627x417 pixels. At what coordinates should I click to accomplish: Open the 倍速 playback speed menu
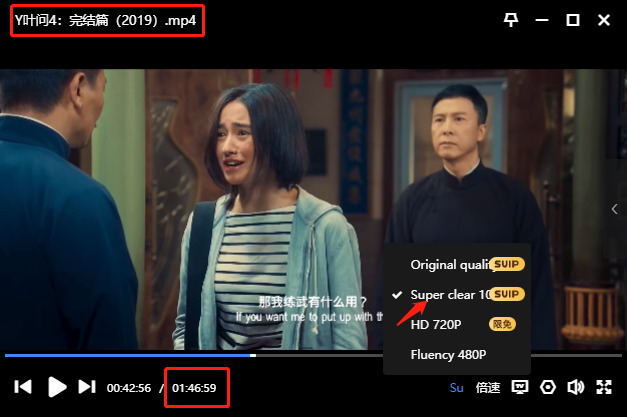click(488, 387)
